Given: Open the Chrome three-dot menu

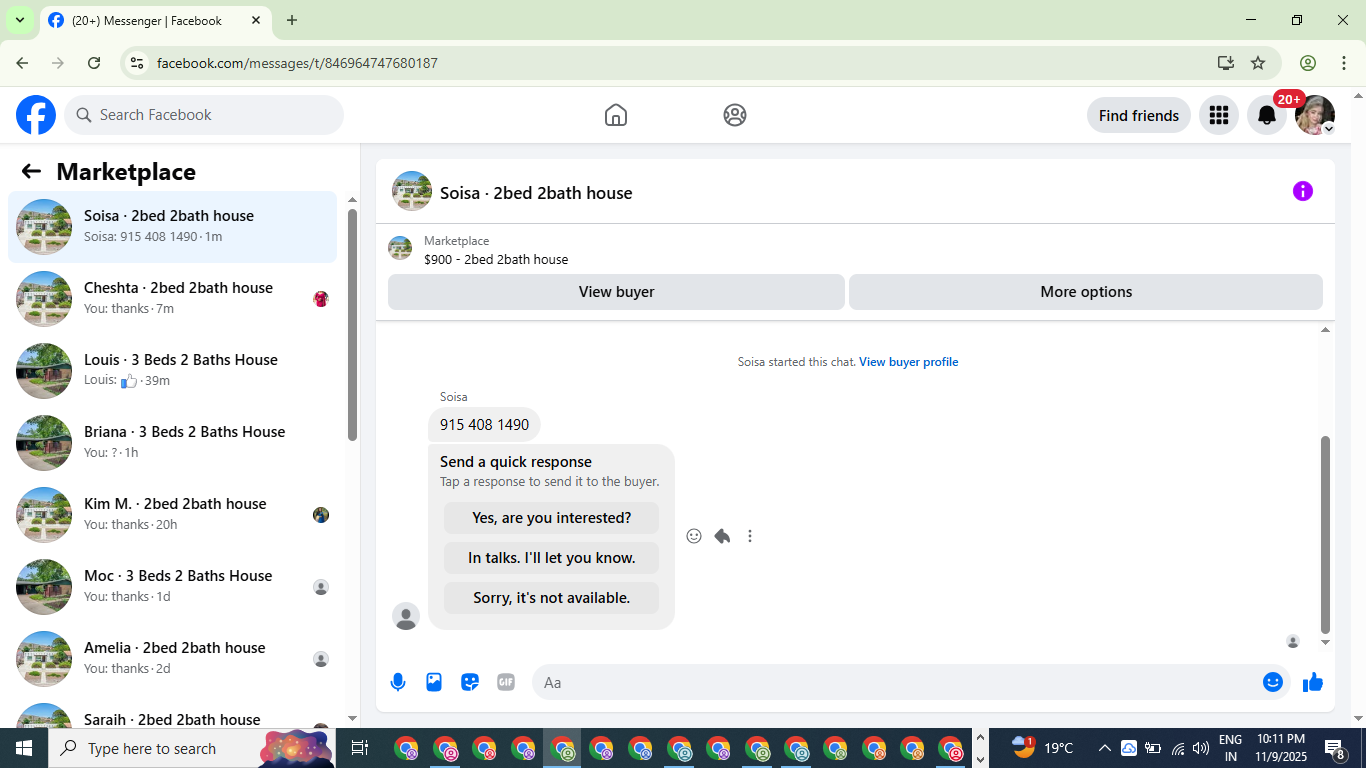Looking at the screenshot, I should click(x=1342, y=63).
